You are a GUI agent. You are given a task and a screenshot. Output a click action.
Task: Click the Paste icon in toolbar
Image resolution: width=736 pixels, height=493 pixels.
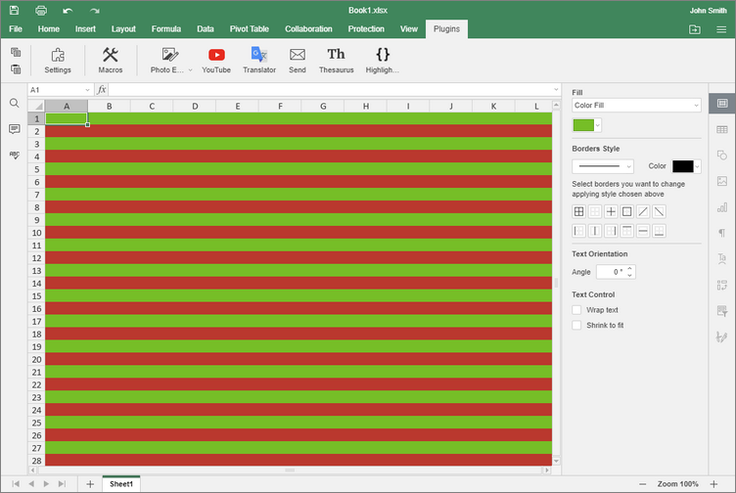[x=15, y=69]
